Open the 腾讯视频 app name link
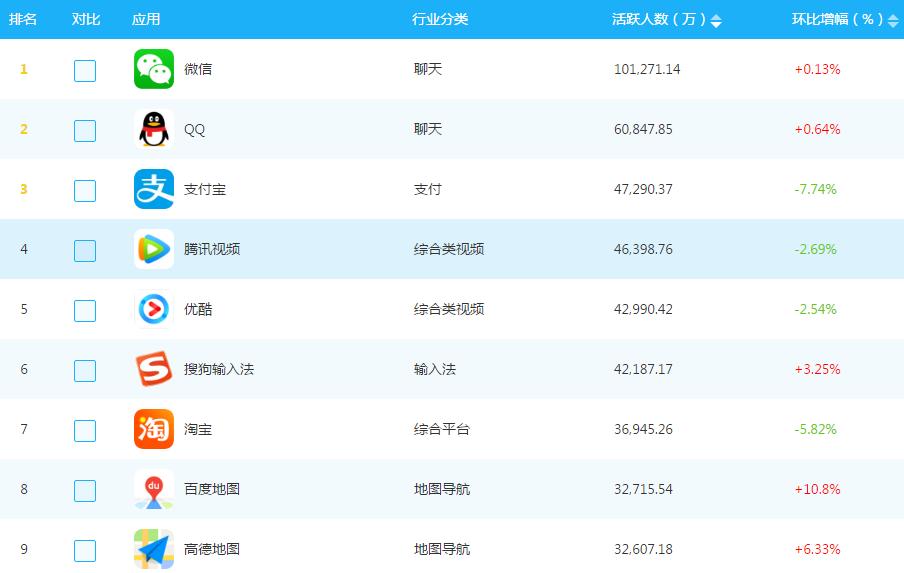Screen dimensions: 904x573 point(212,249)
